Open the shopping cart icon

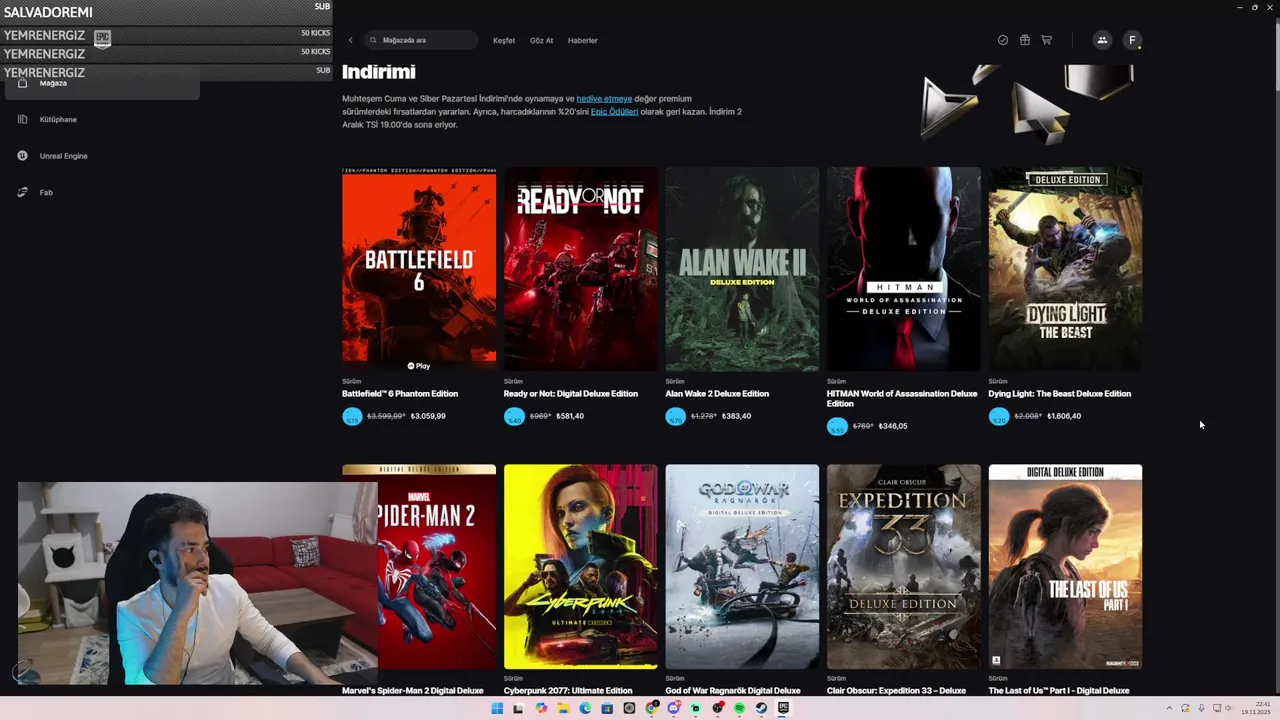[1047, 40]
